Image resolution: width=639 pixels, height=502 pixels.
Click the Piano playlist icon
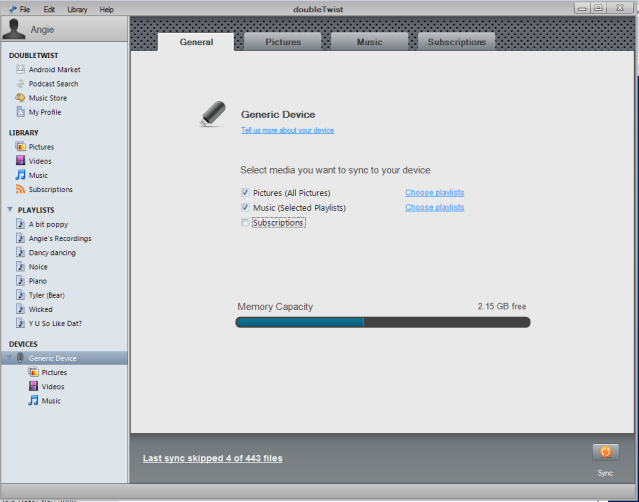tap(20, 281)
